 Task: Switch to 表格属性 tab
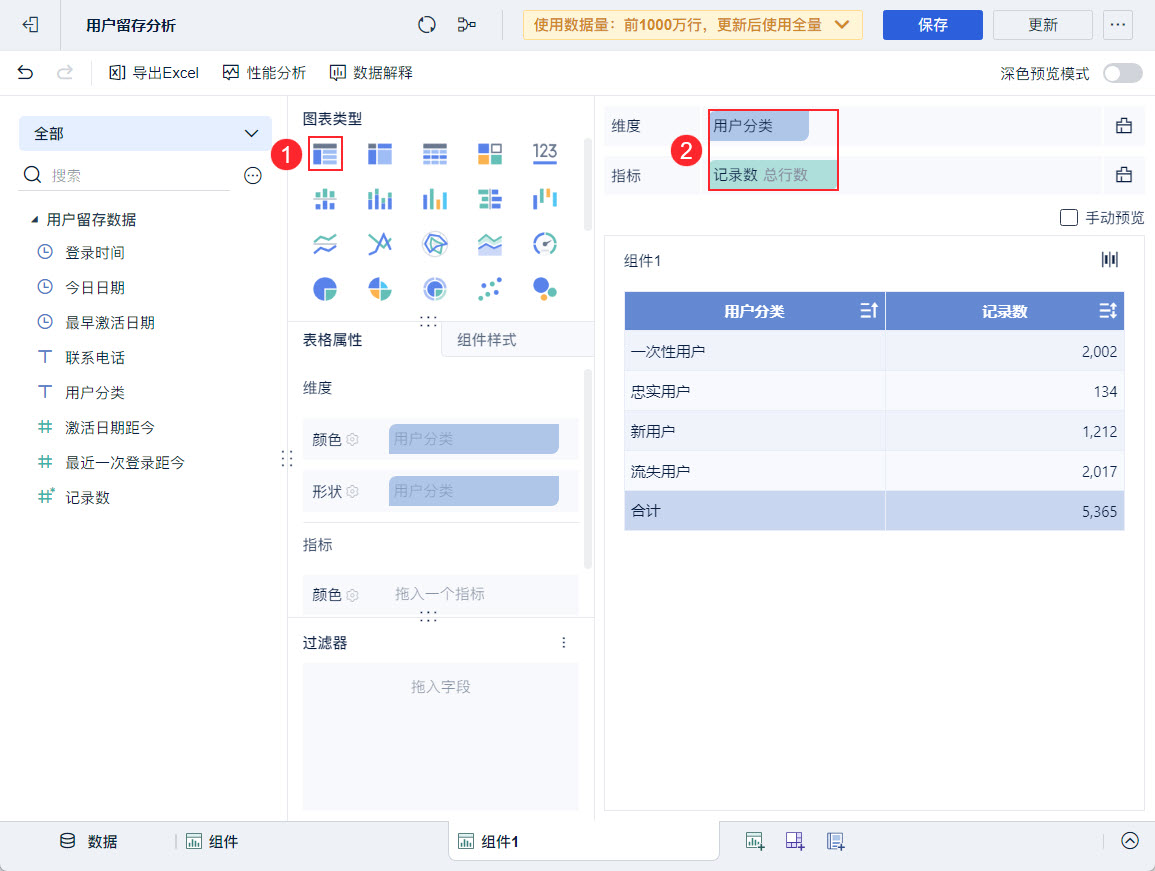coord(332,340)
